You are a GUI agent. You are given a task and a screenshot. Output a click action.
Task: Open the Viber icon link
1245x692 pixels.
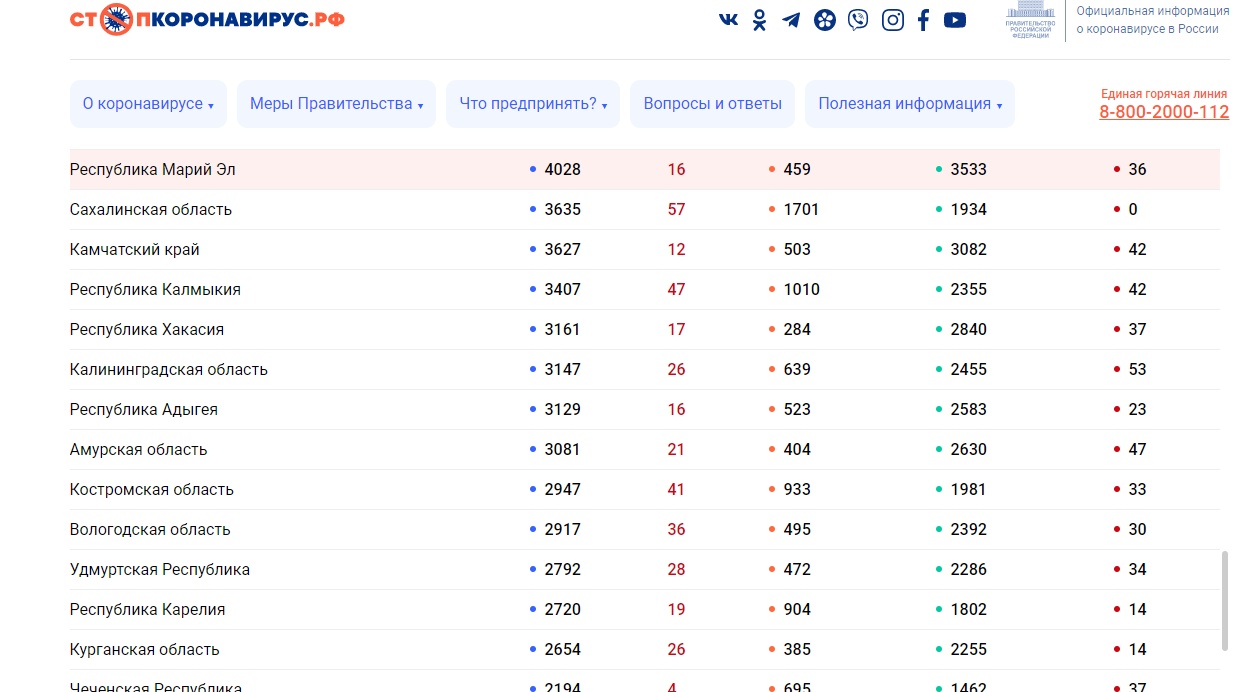858,20
